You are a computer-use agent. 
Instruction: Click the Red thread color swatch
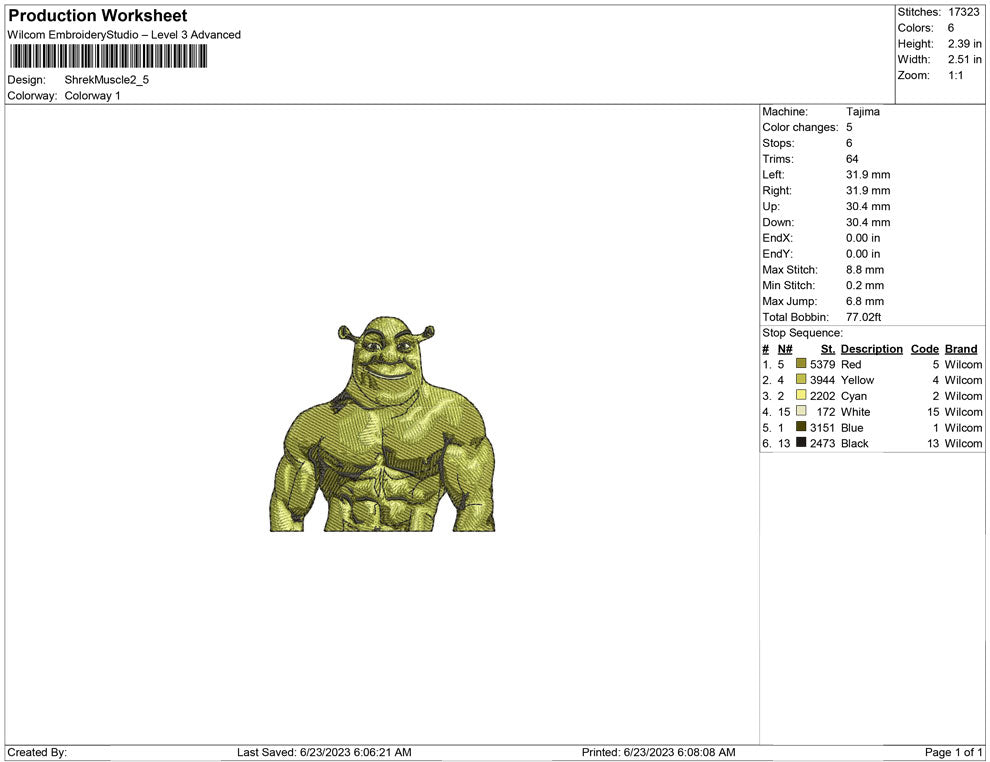point(801,364)
